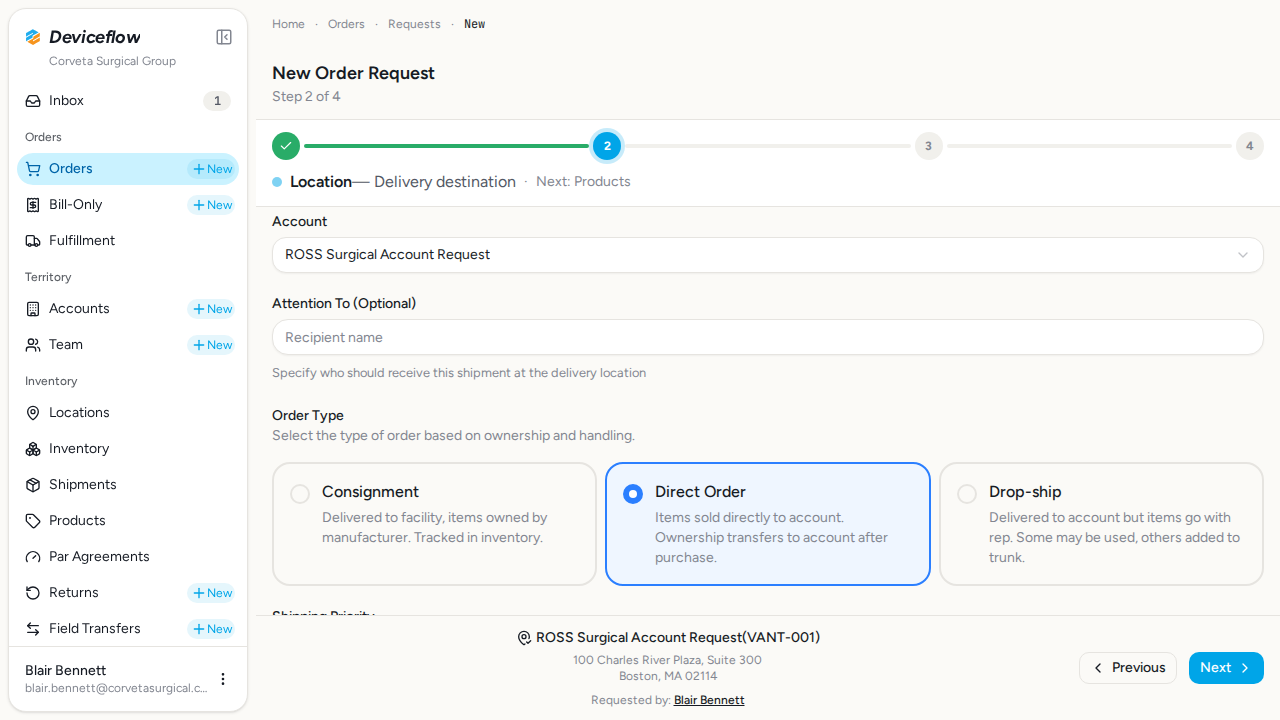
Task: Open Locations in sidebar
Action: coord(128,413)
